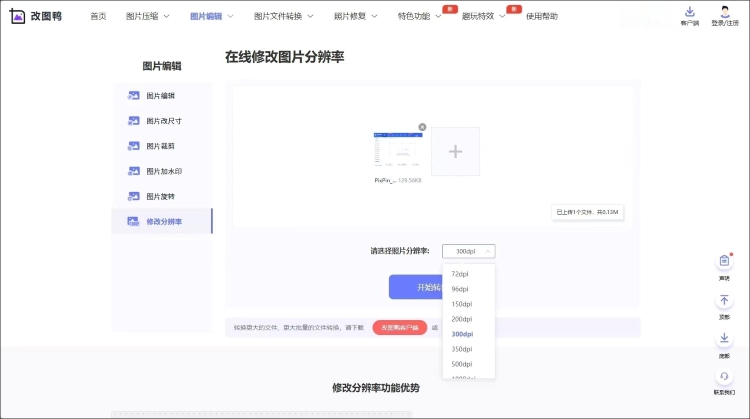Collapse the 300dpi resolution combo box
Image resolution: width=750 pixels, height=419 pixels.
click(x=469, y=251)
